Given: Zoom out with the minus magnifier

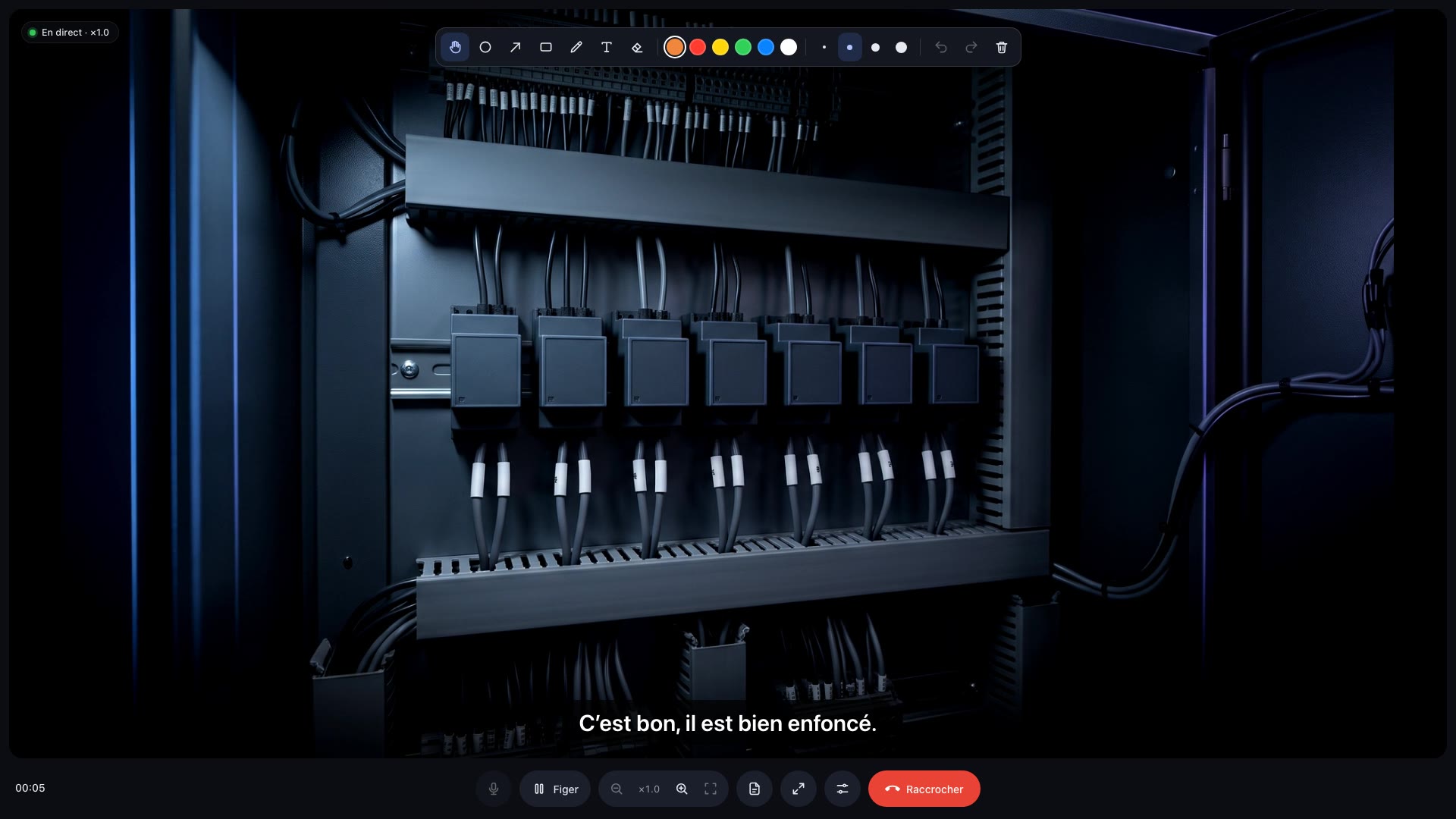Looking at the screenshot, I should click(x=617, y=789).
